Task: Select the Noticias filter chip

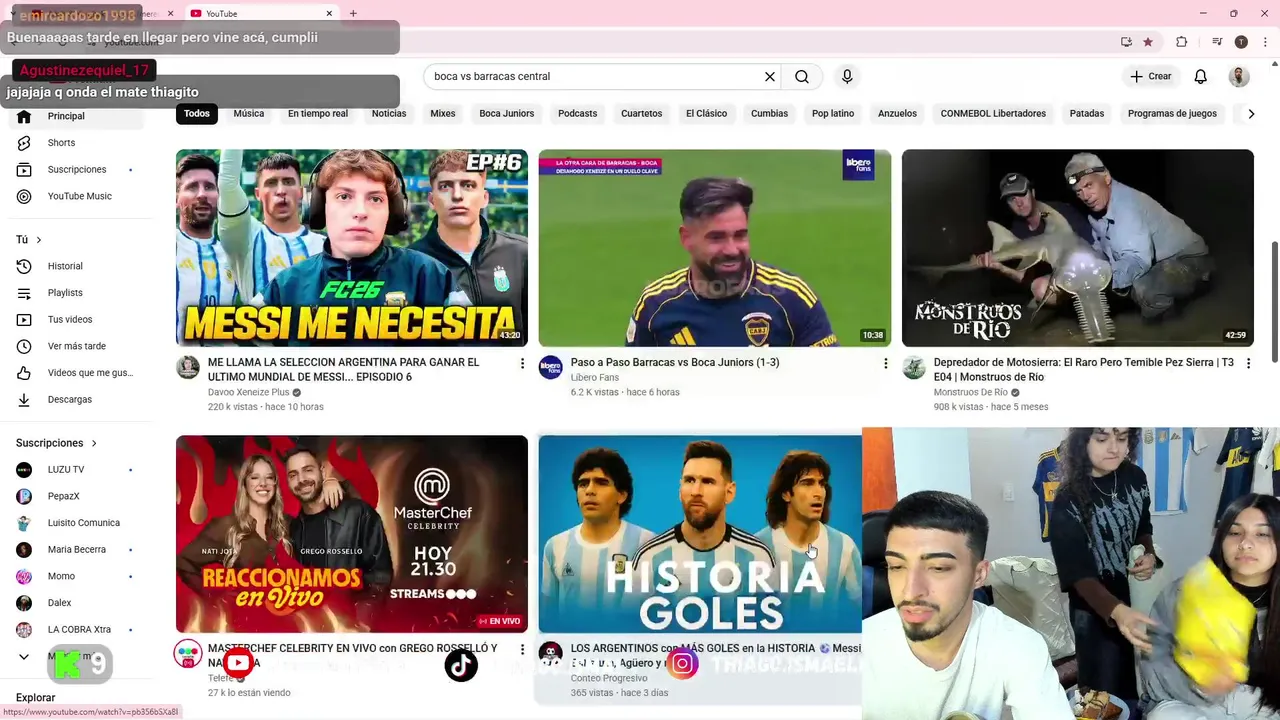Action: pyautogui.click(x=389, y=113)
